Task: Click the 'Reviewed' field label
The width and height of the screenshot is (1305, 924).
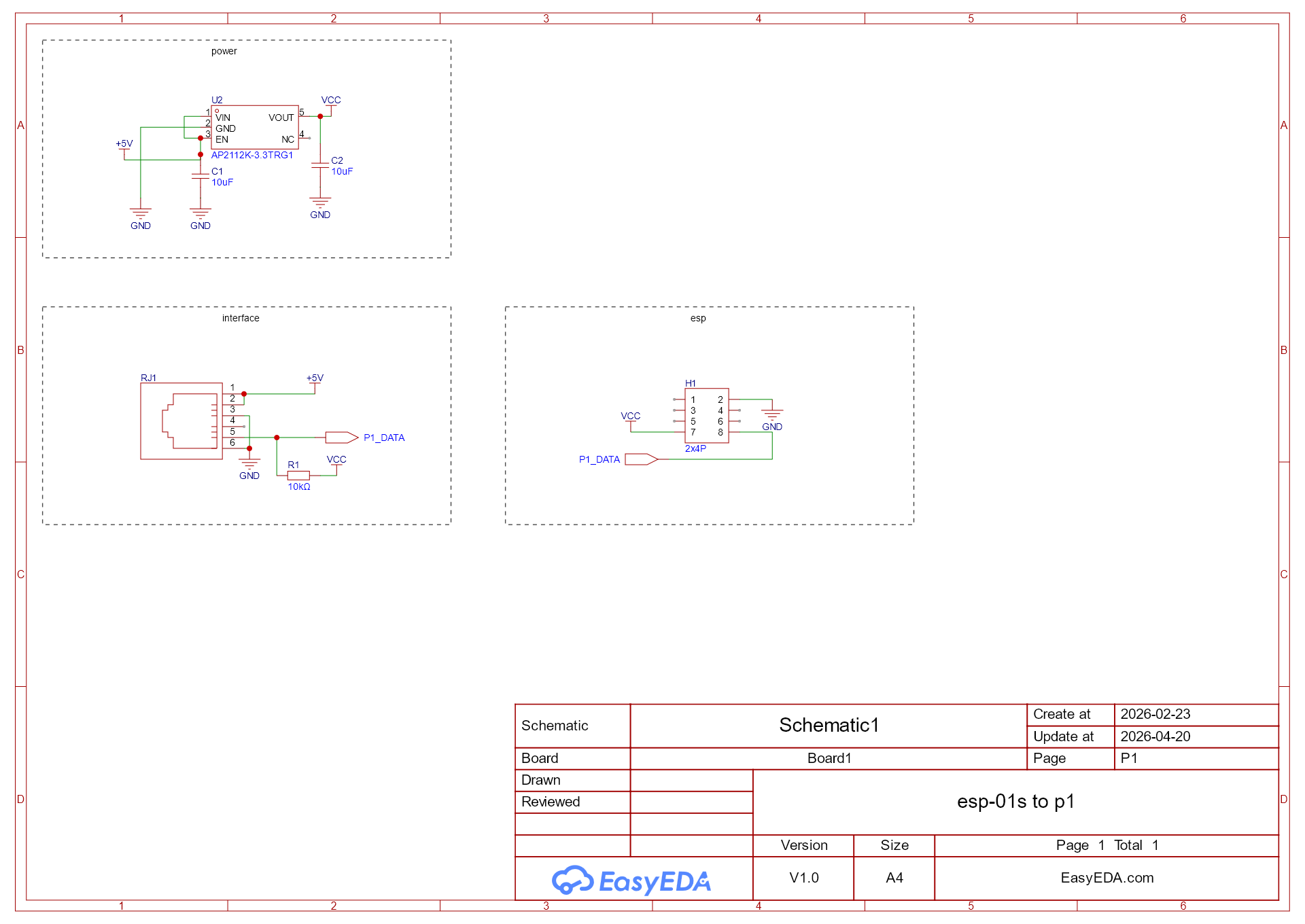Action: (x=551, y=802)
